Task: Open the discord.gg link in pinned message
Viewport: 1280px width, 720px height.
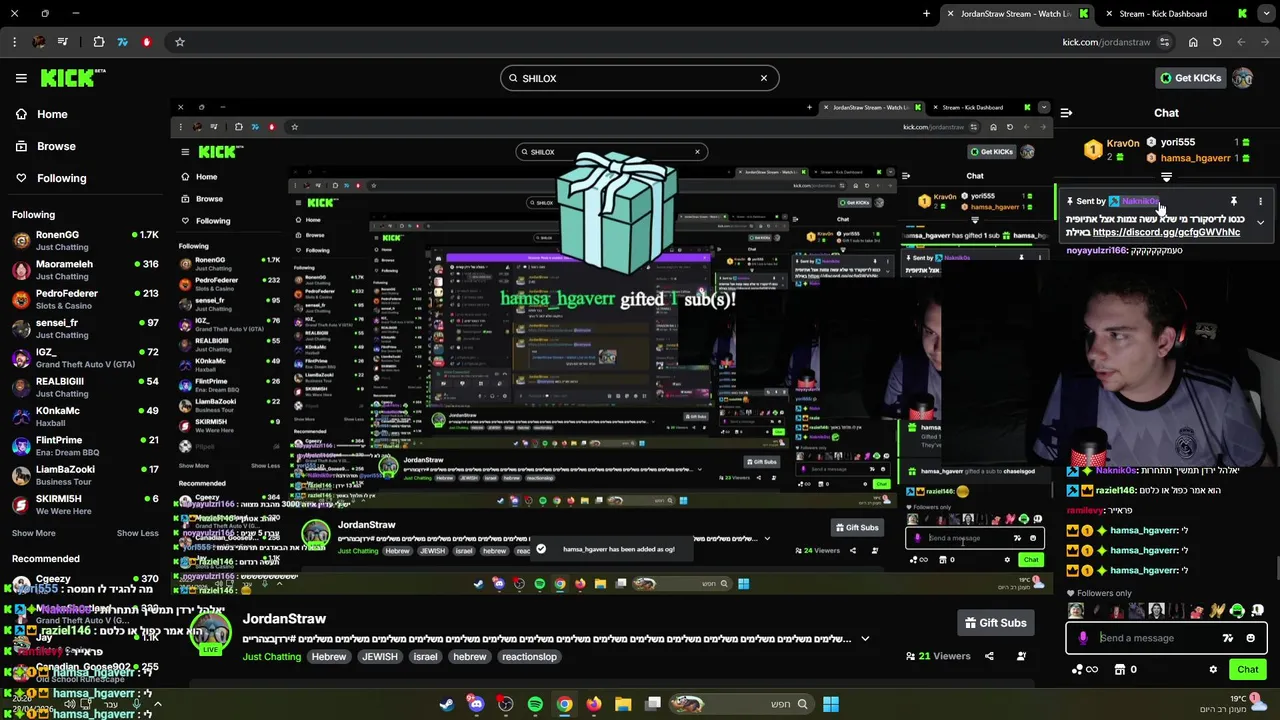Action: [1166, 232]
